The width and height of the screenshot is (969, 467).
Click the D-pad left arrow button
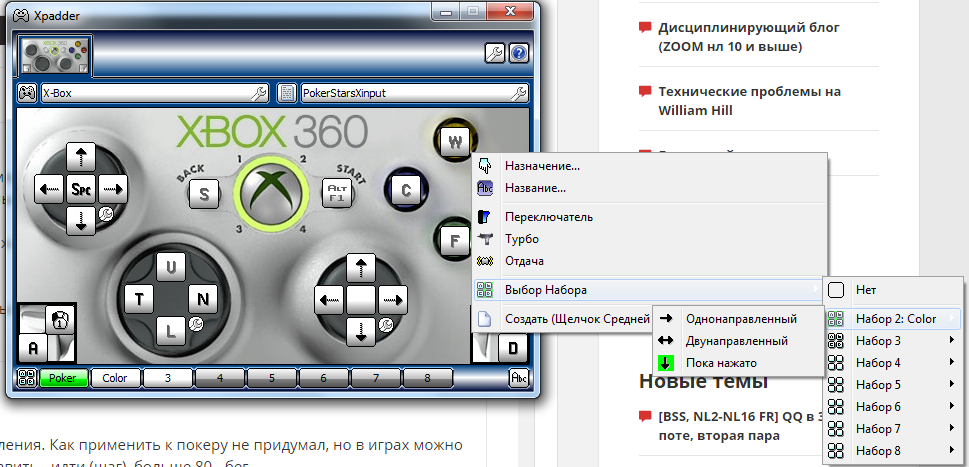[49, 189]
